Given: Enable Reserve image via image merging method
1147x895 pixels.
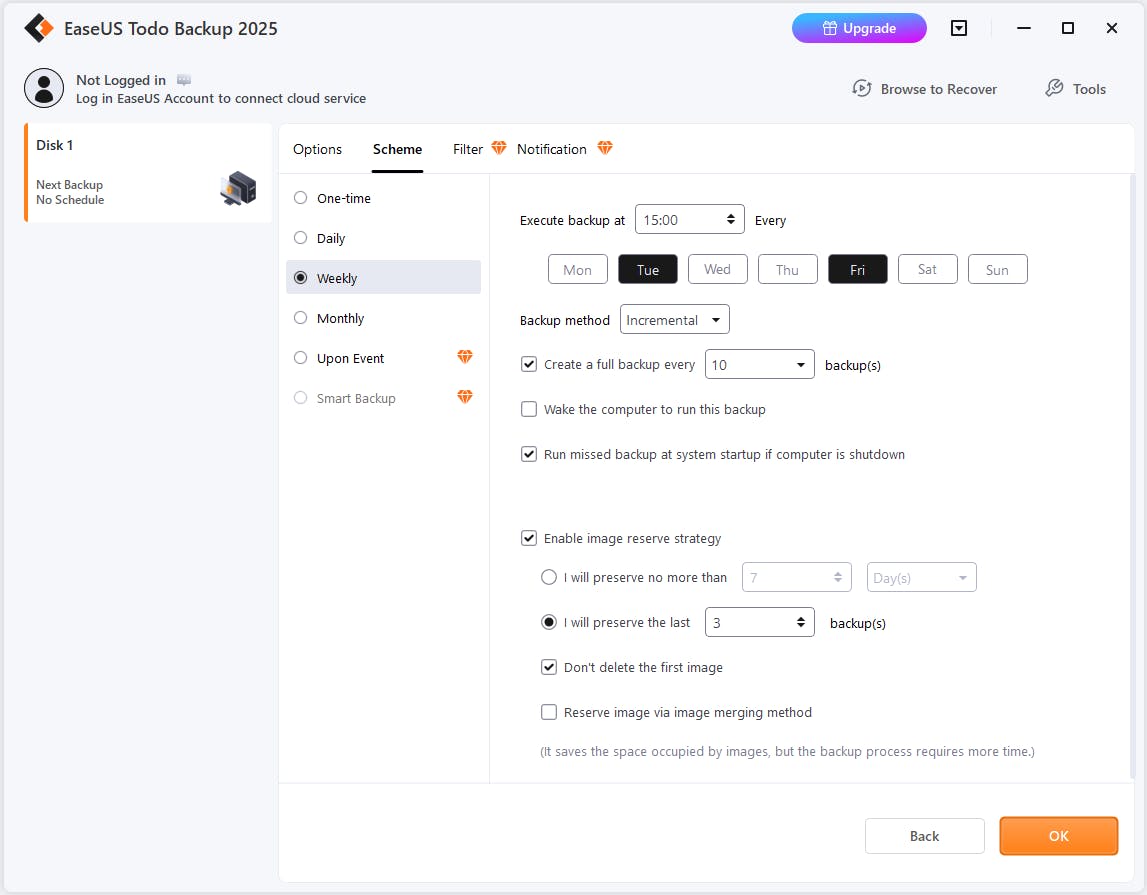Looking at the screenshot, I should coord(549,712).
